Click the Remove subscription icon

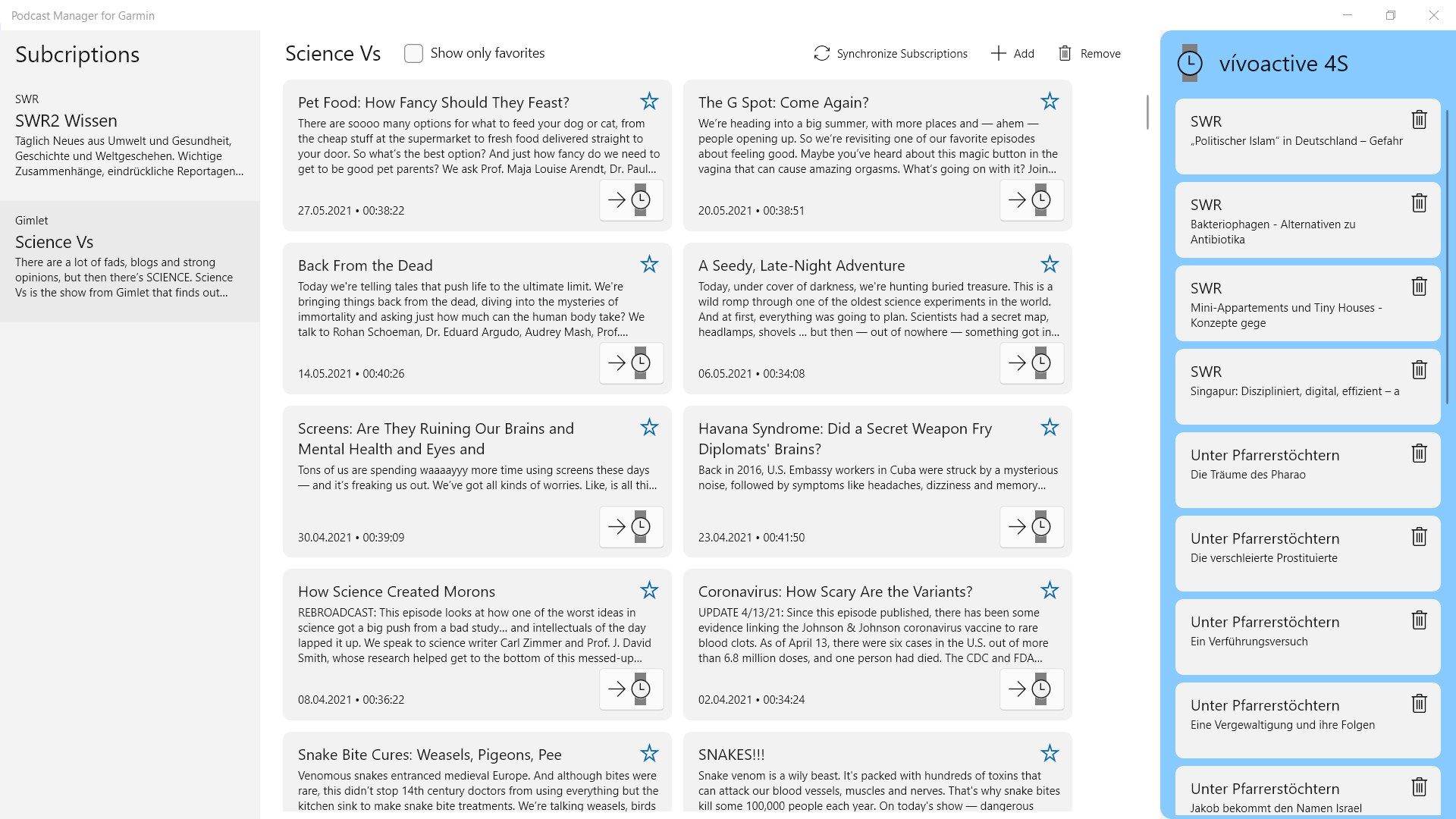click(1064, 53)
